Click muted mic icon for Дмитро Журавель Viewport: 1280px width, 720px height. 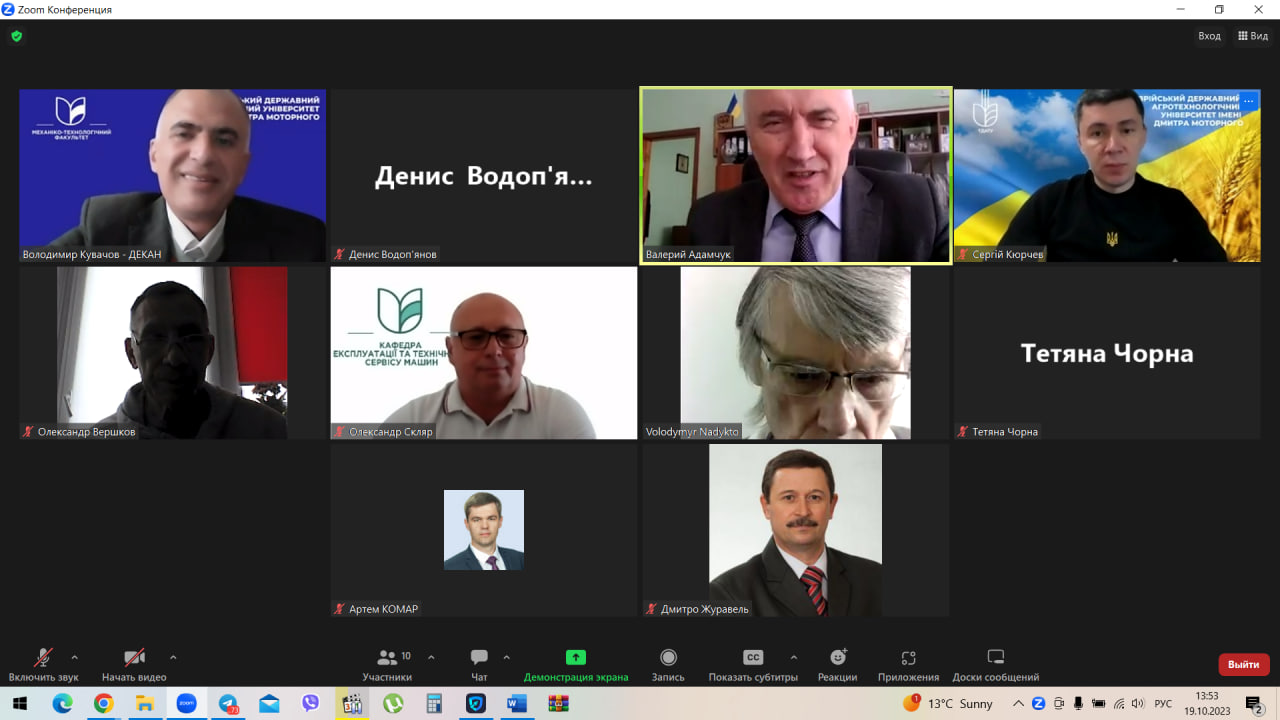click(x=652, y=609)
